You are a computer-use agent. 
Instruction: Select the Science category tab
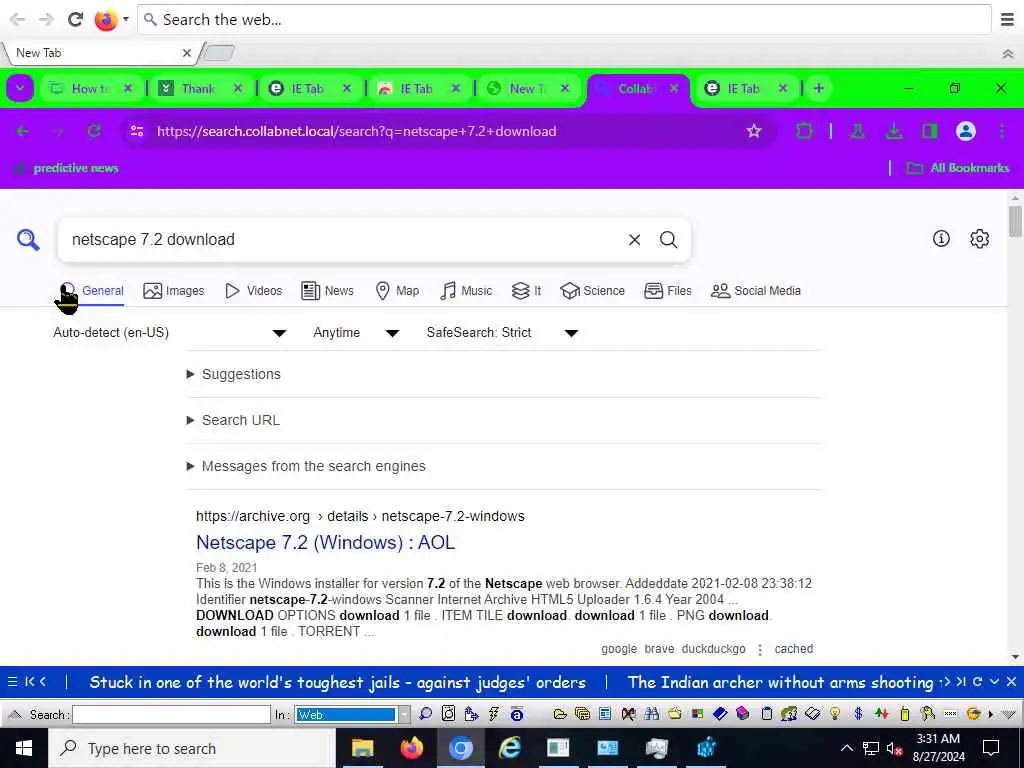(592, 291)
